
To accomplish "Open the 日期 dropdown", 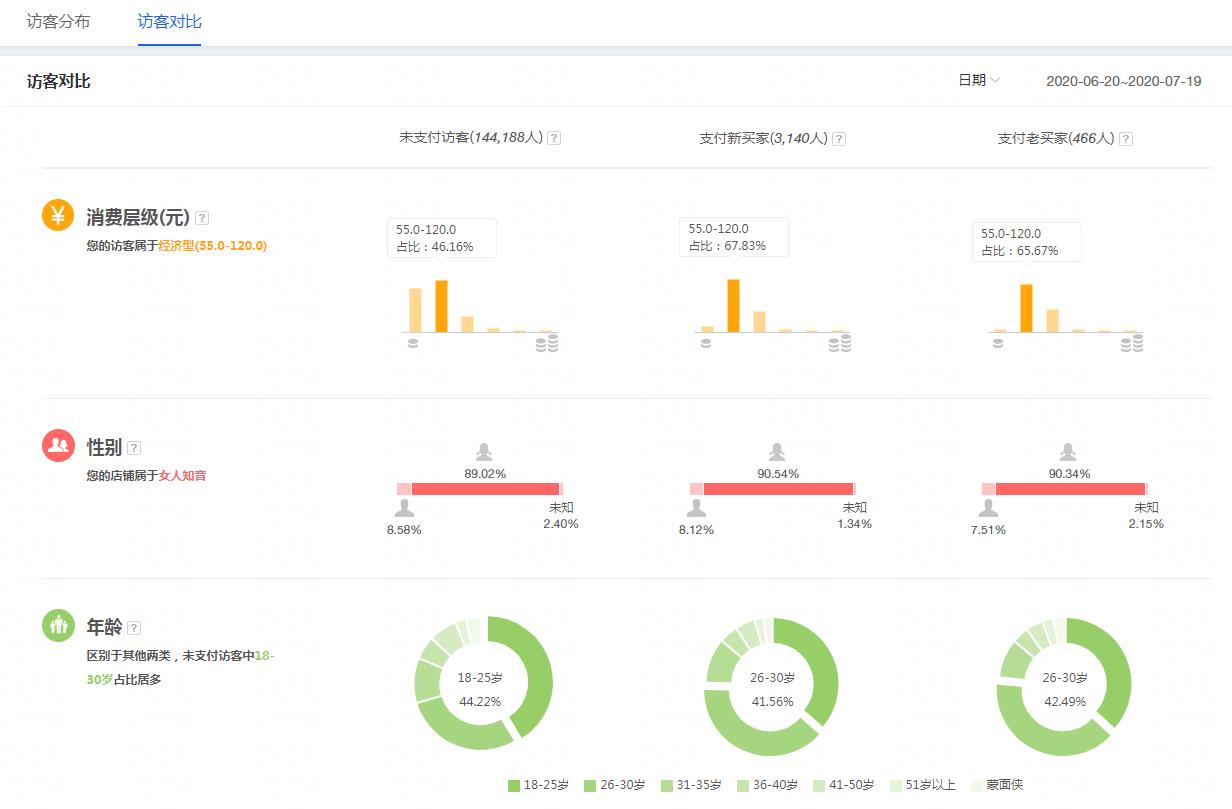I will click(x=979, y=81).
